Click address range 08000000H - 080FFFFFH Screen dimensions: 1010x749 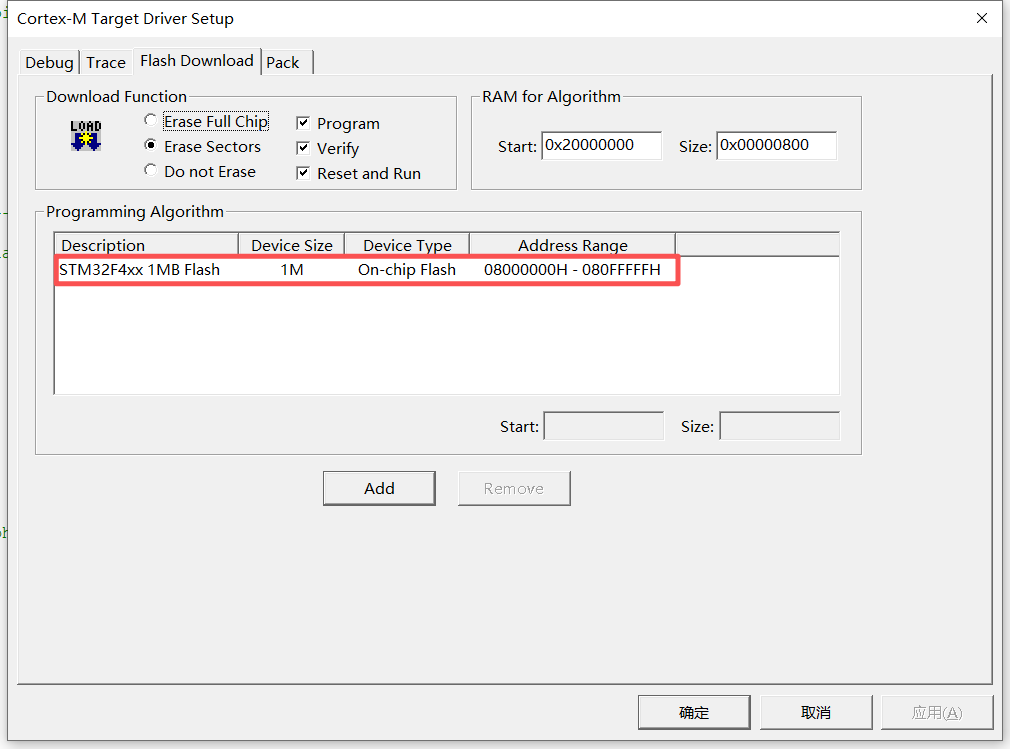[x=572, y=270]
